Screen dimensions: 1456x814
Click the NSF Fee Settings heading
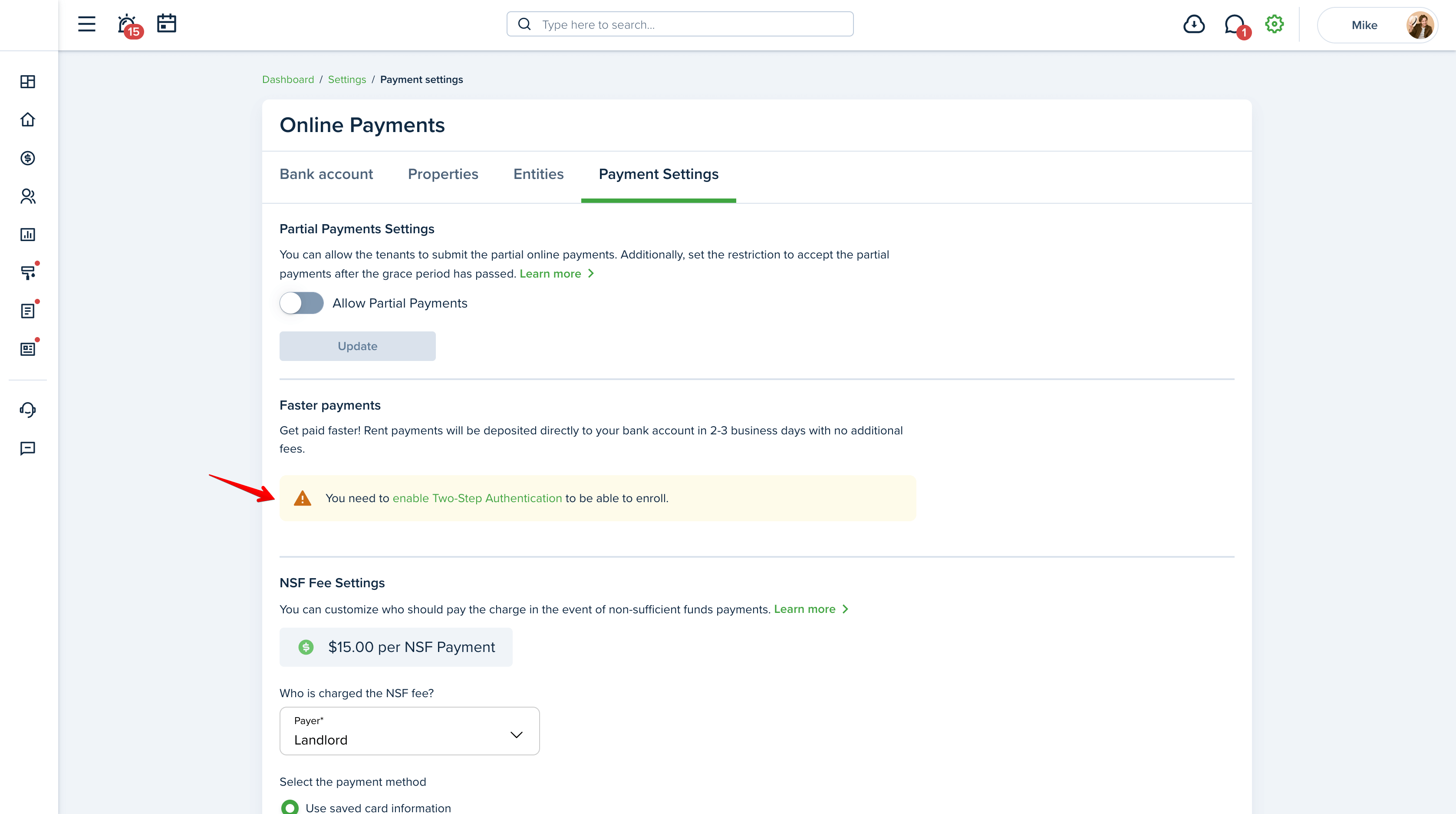click(332, 583)
